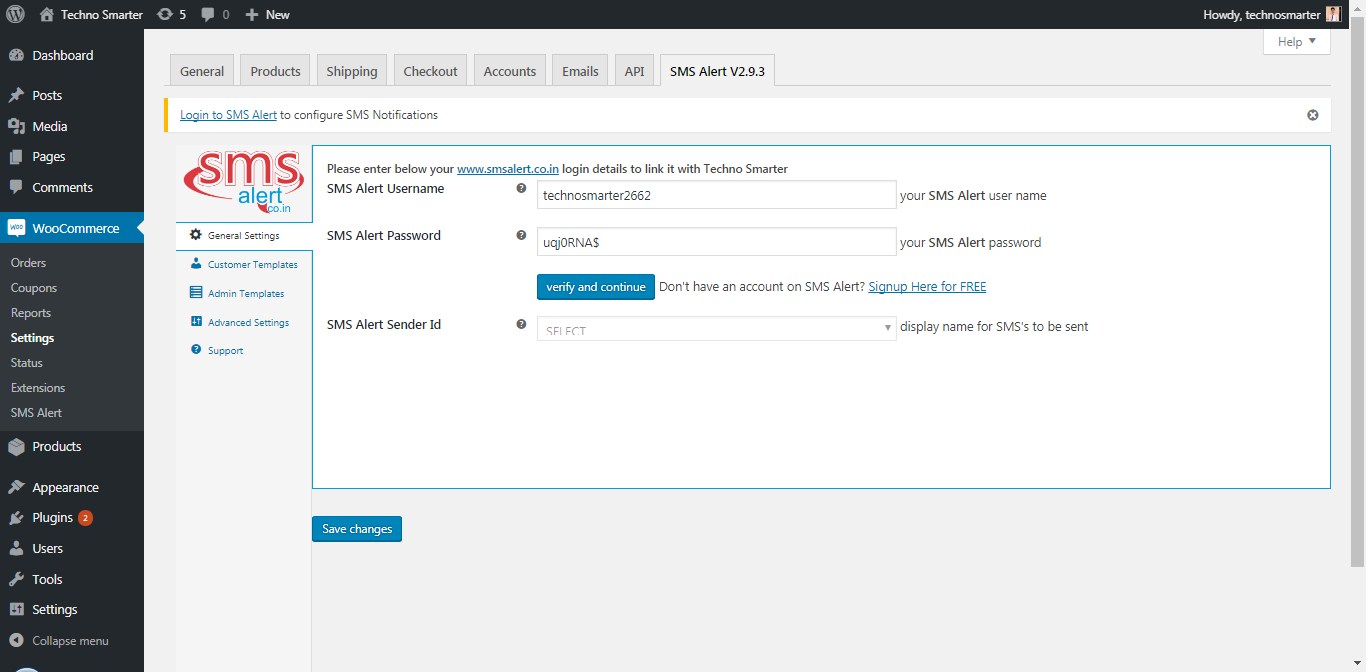Open the Signup Here for FREE link
1366x672 pixels.
pos(926,286)
